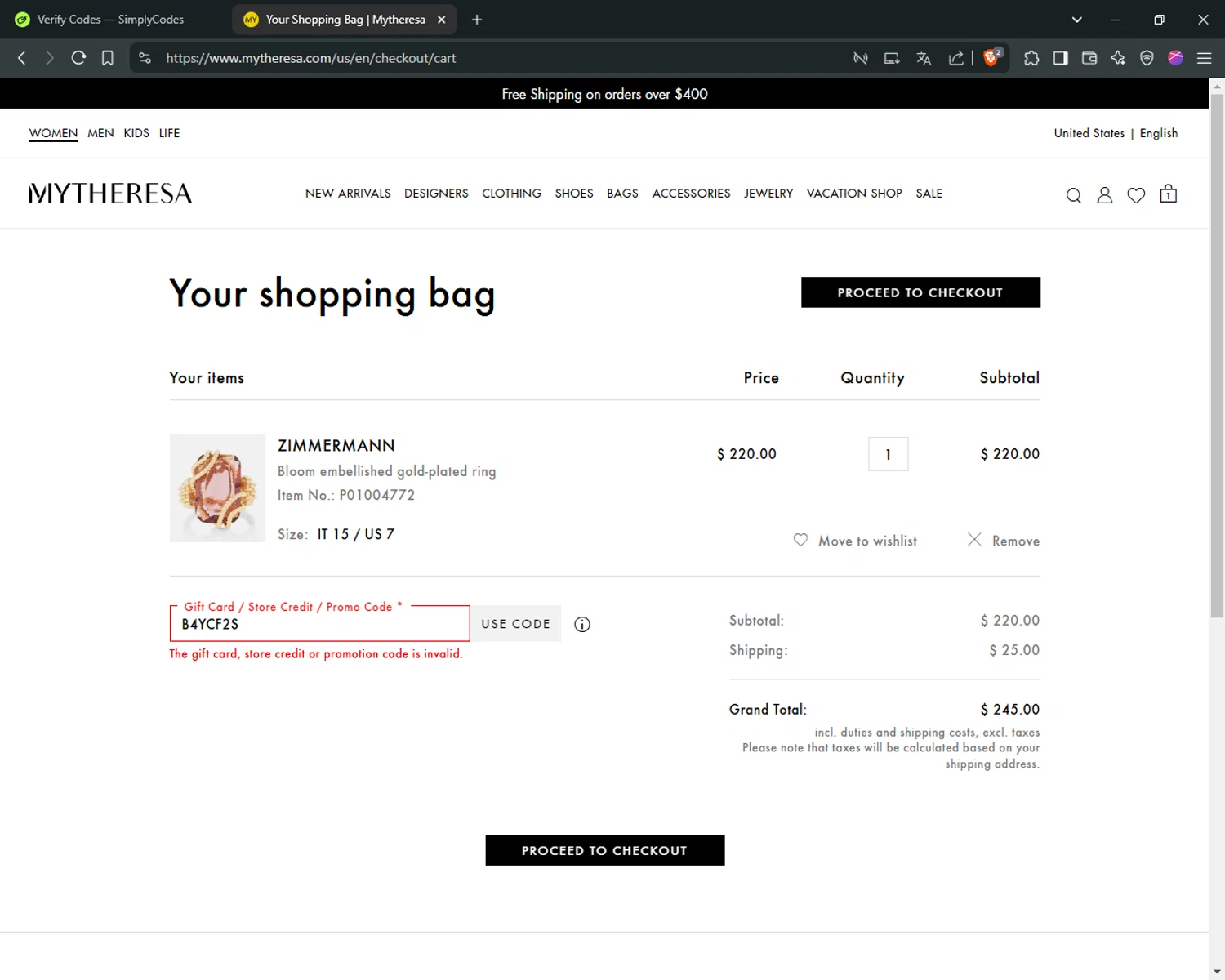
Task: Click the USE CODE button
Action: coord(516,624)
